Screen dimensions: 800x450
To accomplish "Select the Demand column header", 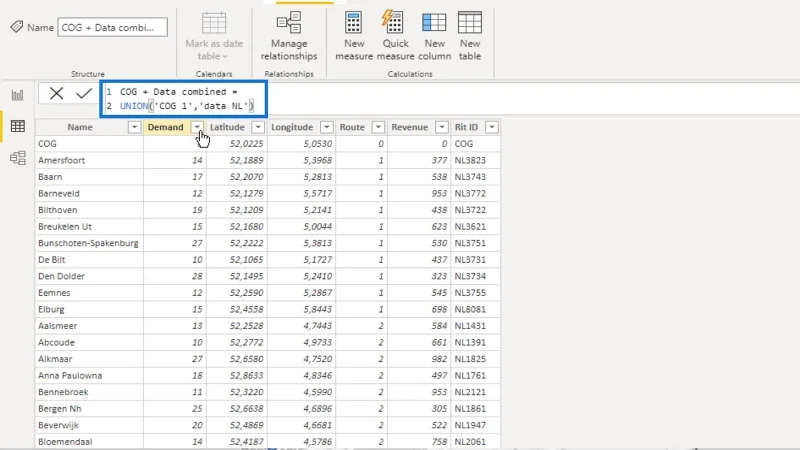I will coord(165,127).
